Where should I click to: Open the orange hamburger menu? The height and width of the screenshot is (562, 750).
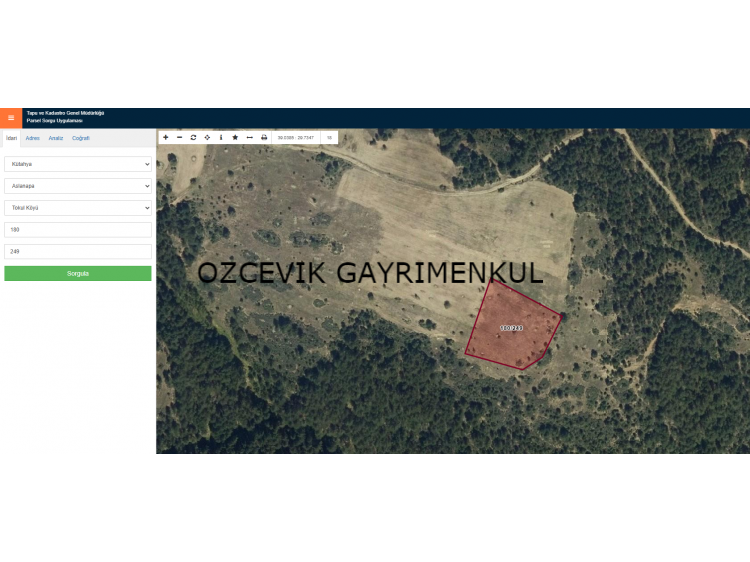coord(11,118)
